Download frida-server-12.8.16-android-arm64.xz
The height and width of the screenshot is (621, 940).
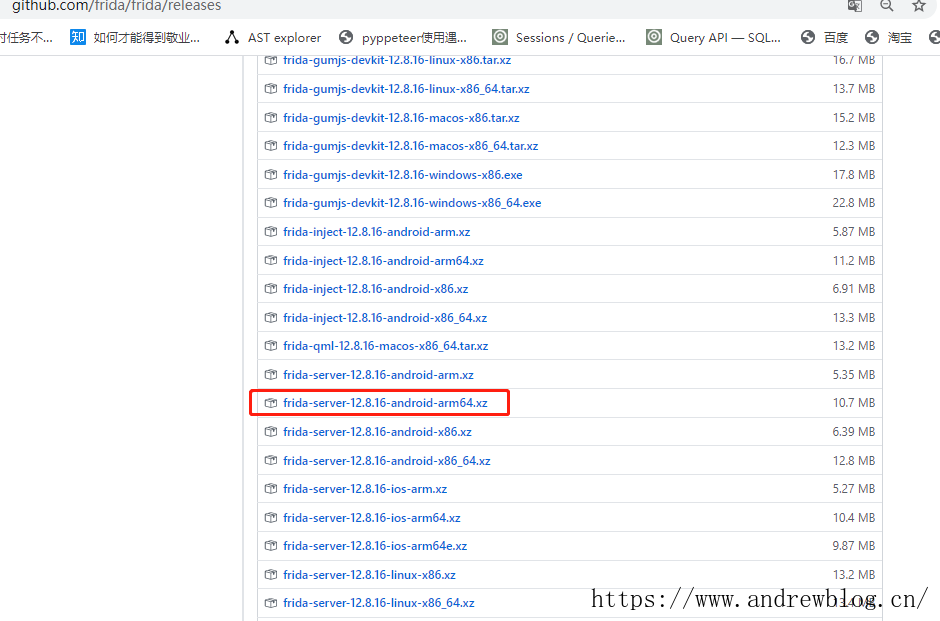pos(385,403)
